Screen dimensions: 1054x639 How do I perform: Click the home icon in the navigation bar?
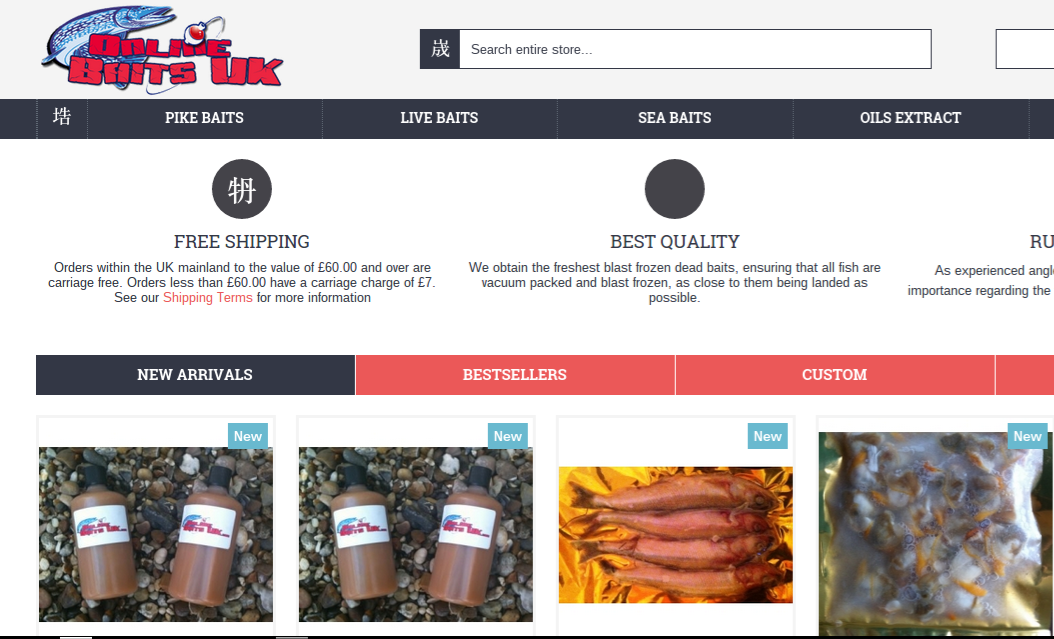(x=62, y=118)
